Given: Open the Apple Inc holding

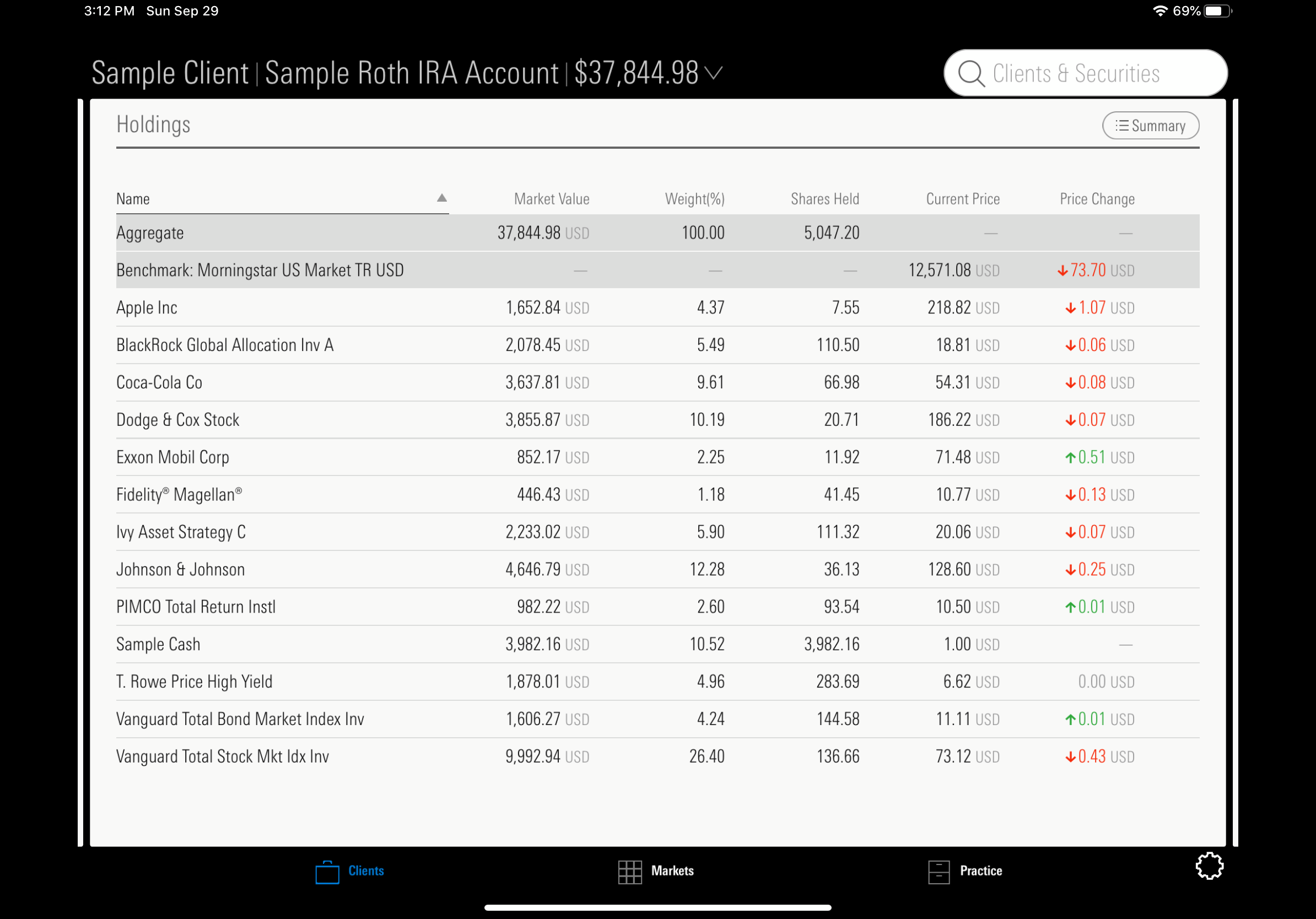Looking at the screenshot, I should 657,307.
